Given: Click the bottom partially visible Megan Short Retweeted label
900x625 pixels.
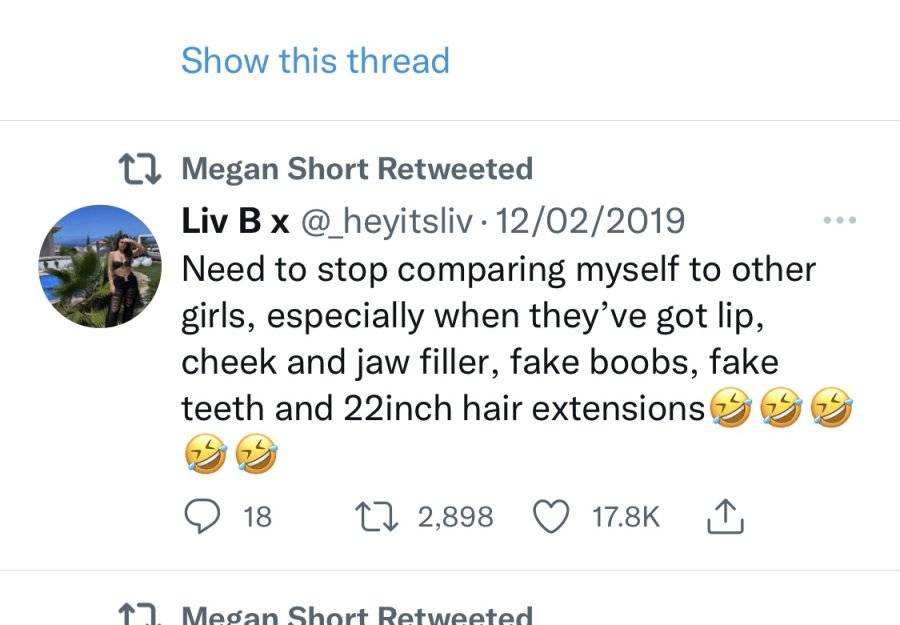Looking at the screenshot, I should [357, 615].
